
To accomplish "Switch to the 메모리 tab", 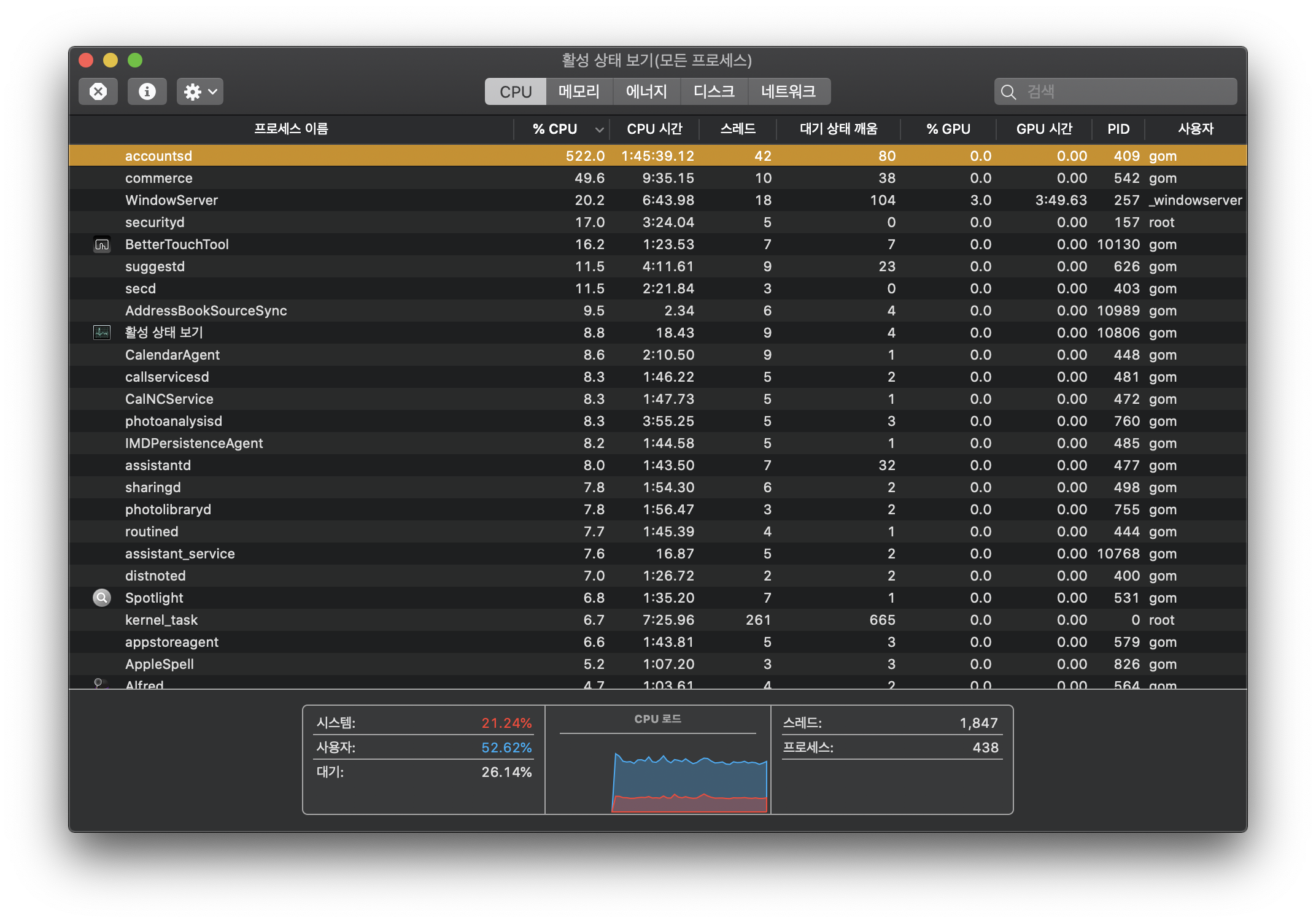I will click(579, 91).
